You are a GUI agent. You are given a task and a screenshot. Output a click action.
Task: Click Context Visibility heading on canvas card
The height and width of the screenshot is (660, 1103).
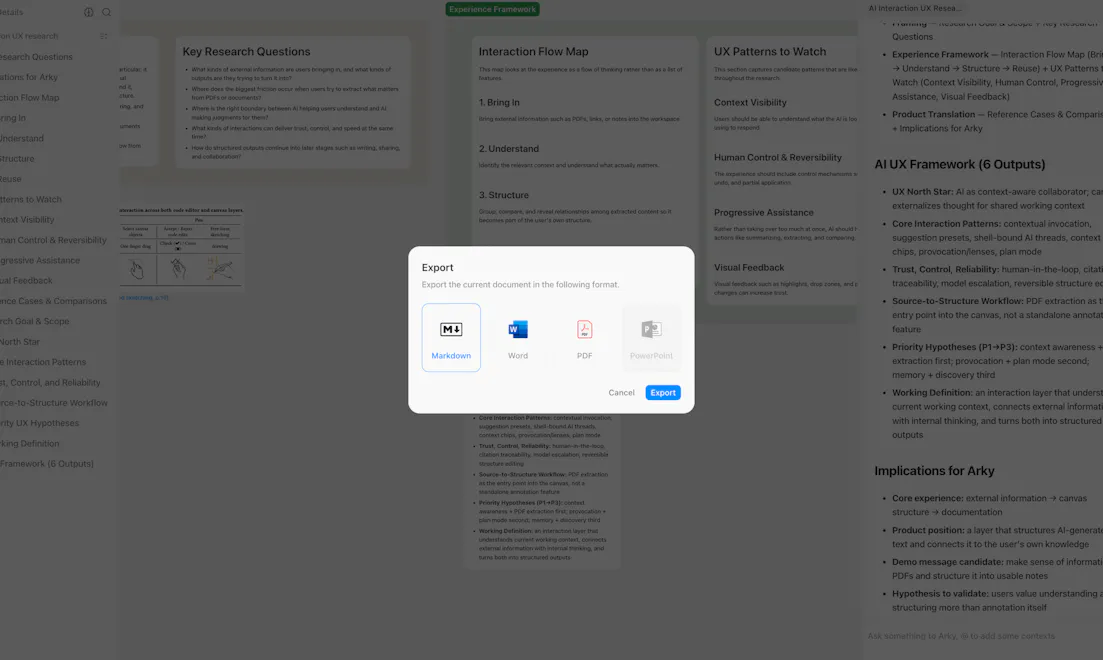[750, 102]
